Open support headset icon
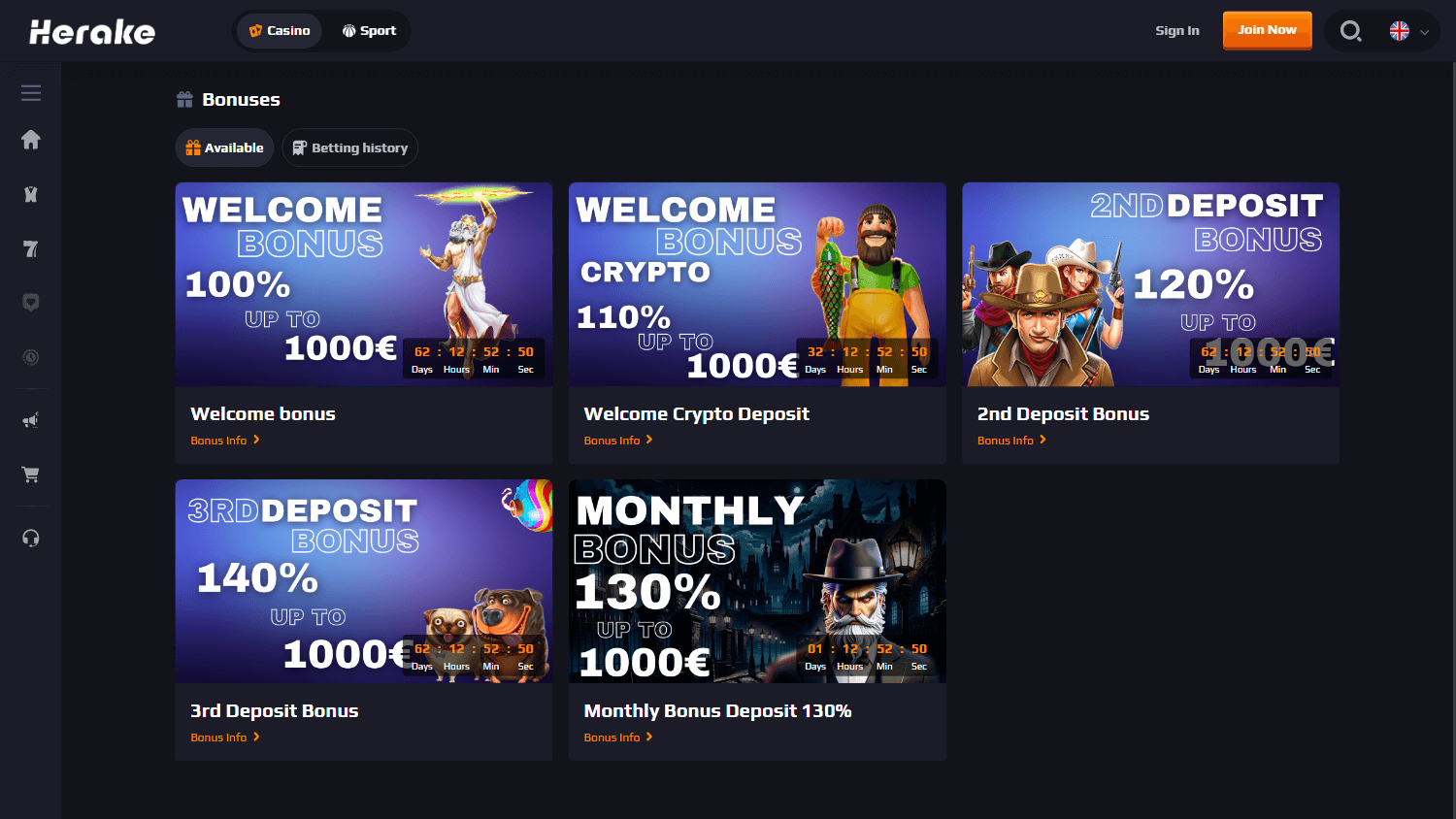Screen dimensions: 1456x819 pos(31,538)
